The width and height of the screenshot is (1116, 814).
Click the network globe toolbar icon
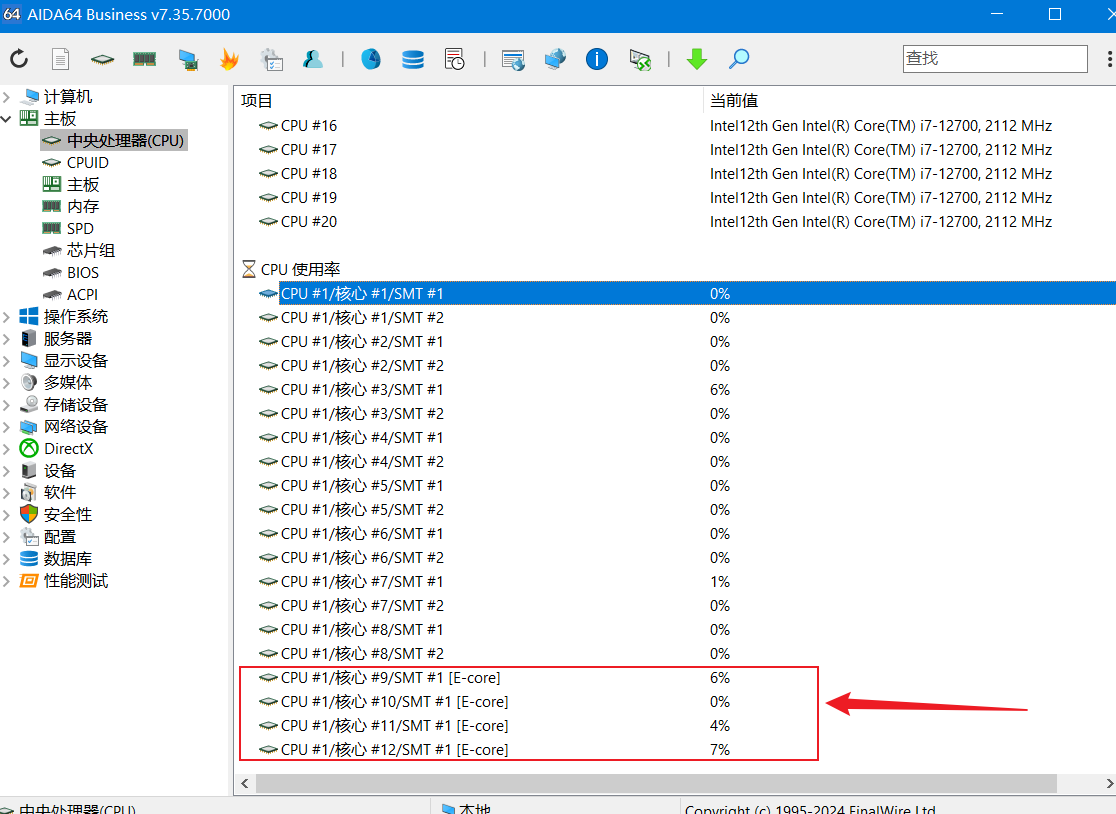tap(555, 59)
